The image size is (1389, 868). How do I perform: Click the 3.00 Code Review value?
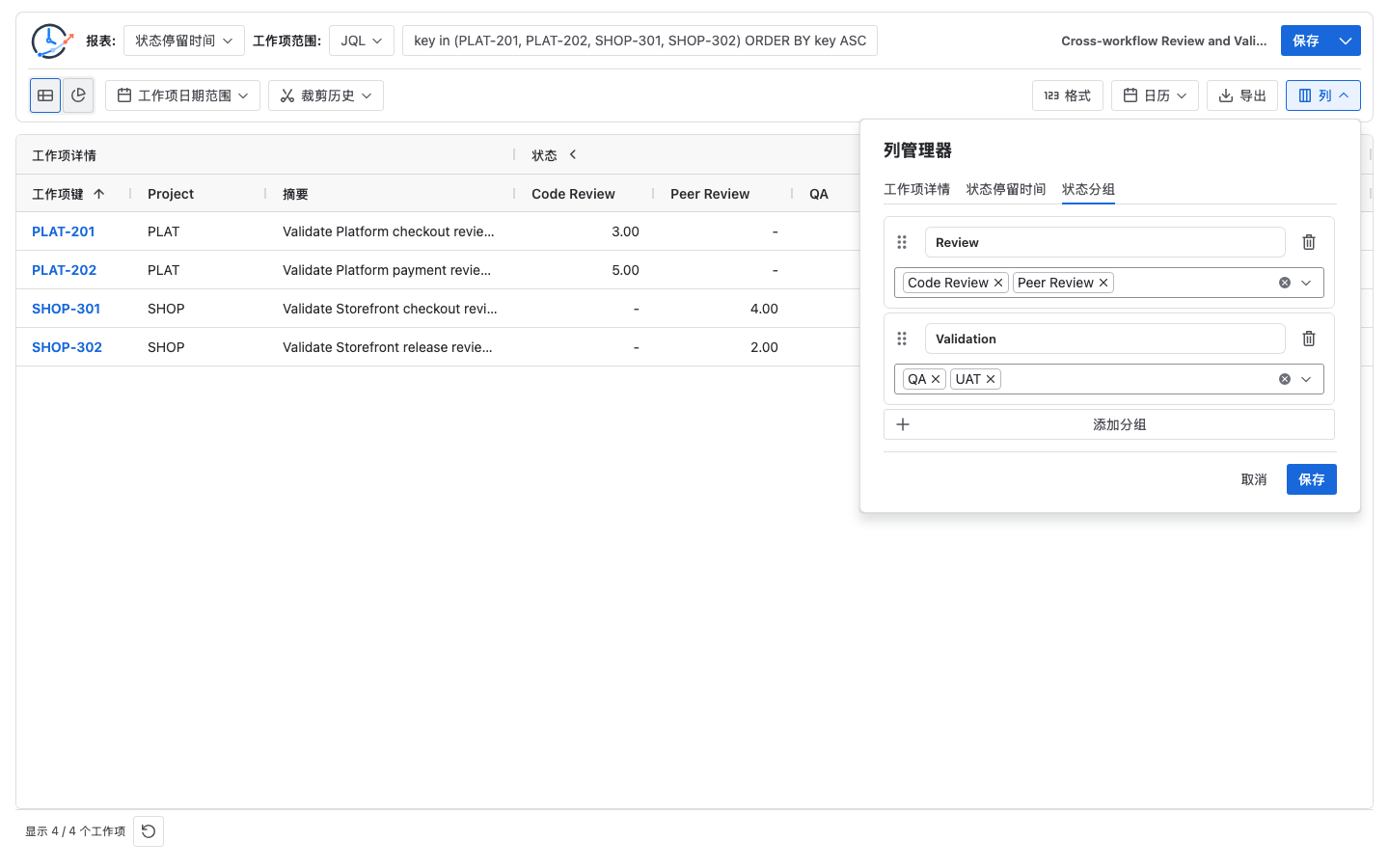click(625, 231)
